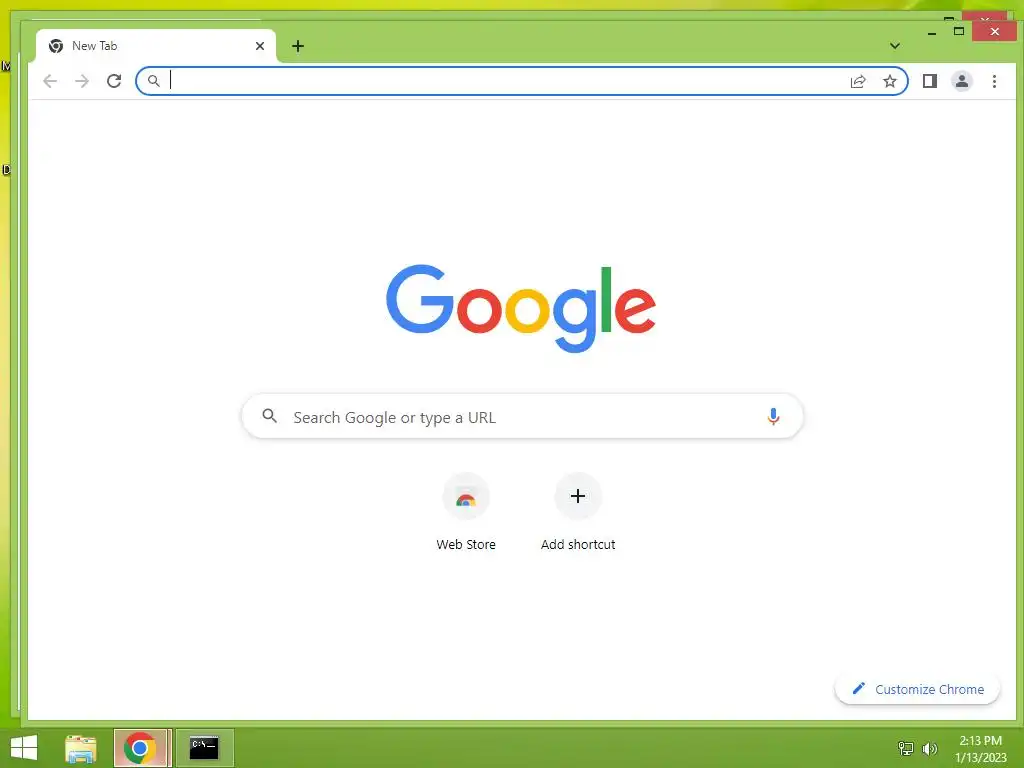1024x768 pixels.
Task: Close the Chrome window
Action: click(x=994, y=31)
